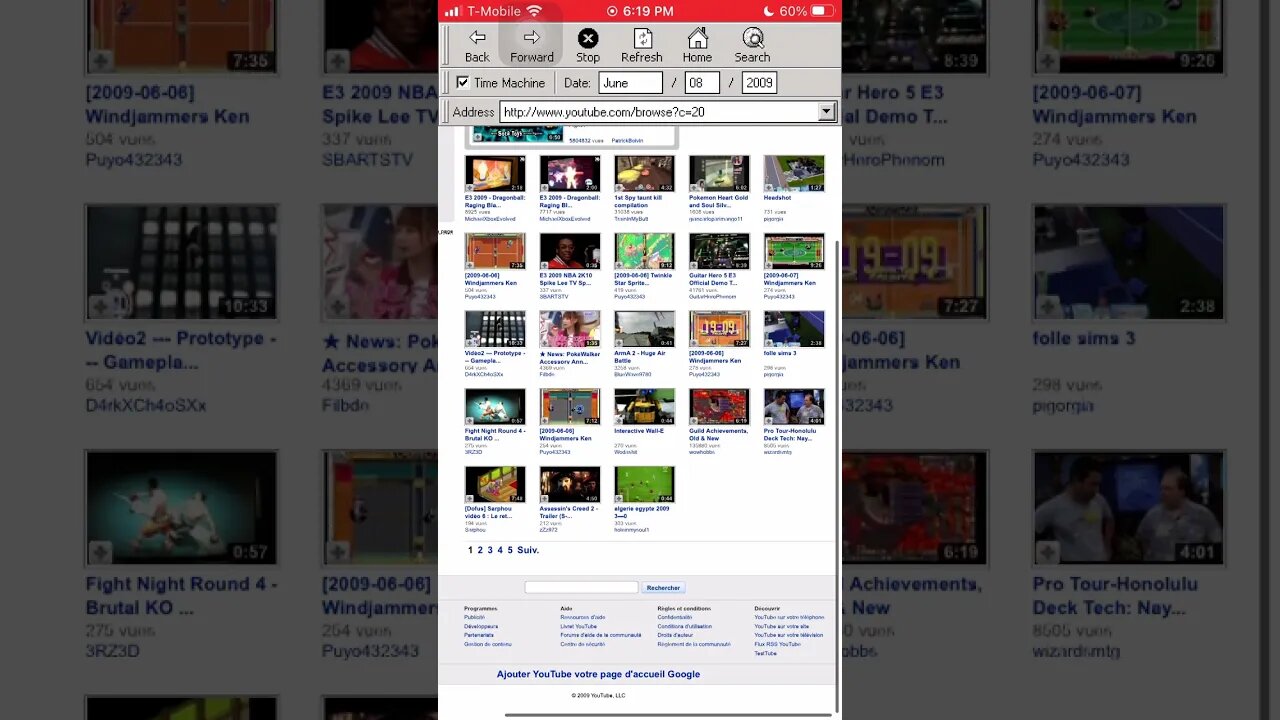Click the YouTube search box near footer
The height and width of the screenshot is (720, 1280).
pos(581,587)
